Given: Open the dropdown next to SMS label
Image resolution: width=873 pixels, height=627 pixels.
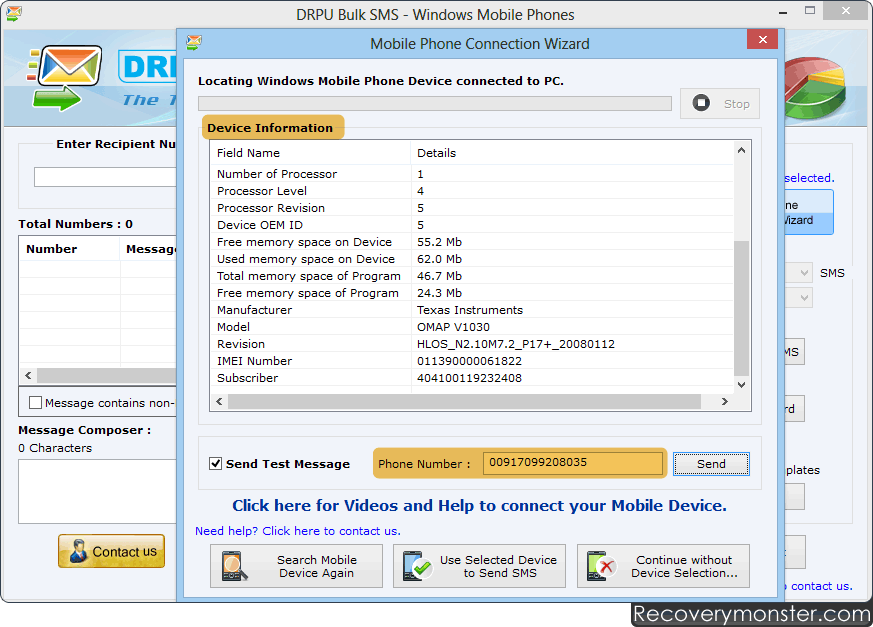Looking at the screenshot, I should point(804,273).
